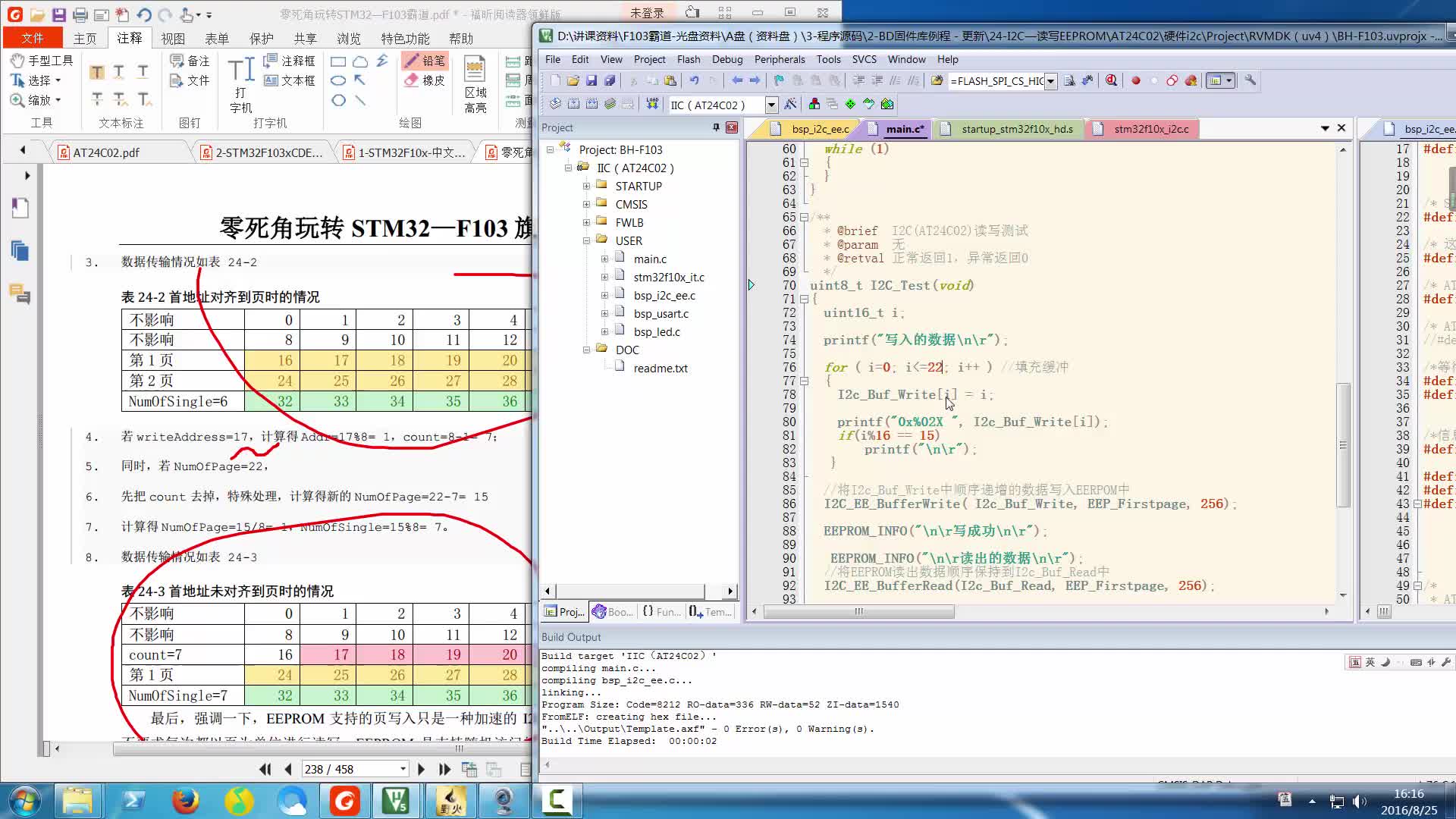
Task: Open the Foxit page number dropdown
Action: pyautogui.click(x=403, y=769)
